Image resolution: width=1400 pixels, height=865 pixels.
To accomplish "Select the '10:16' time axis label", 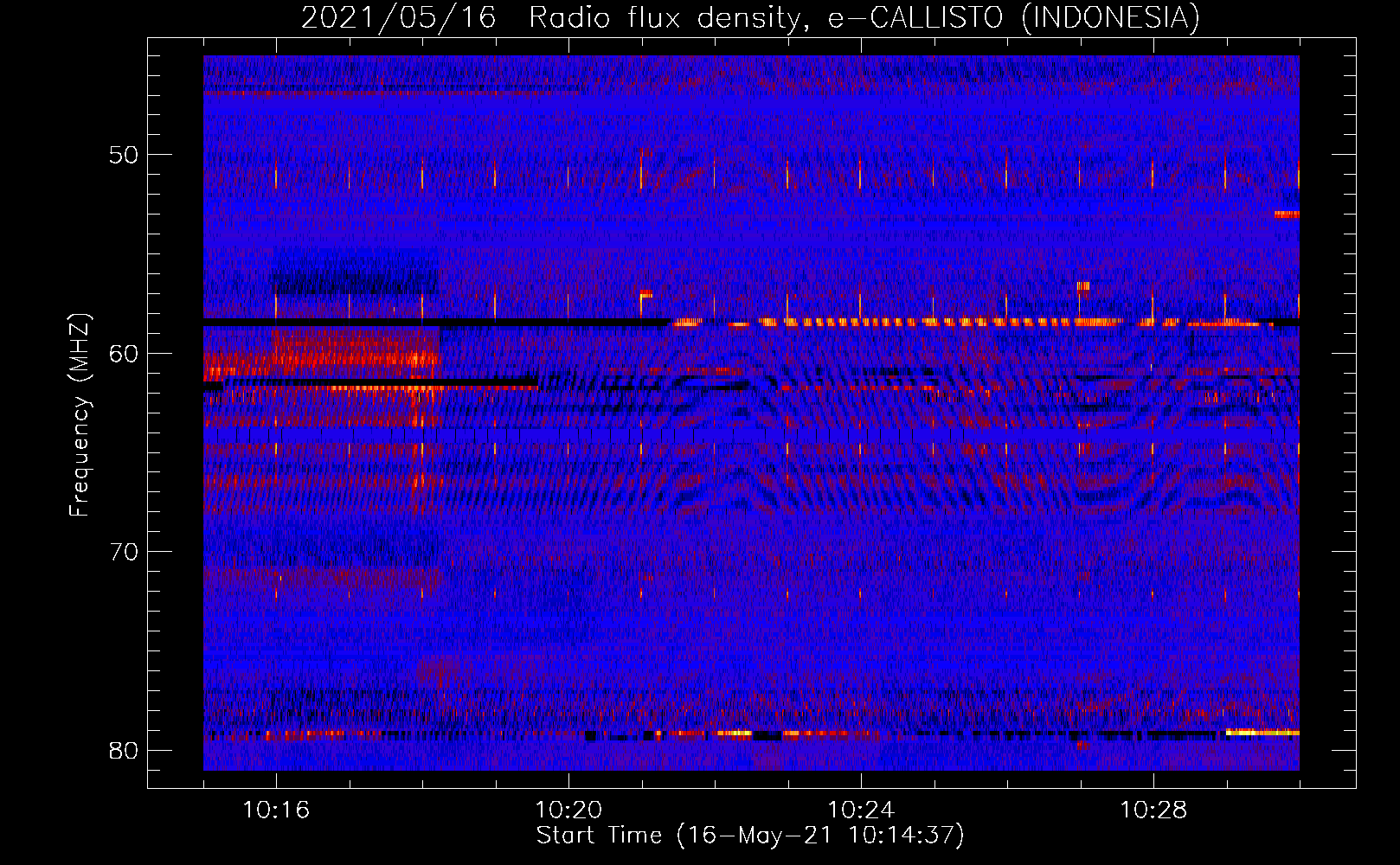I will click(276, 811).
